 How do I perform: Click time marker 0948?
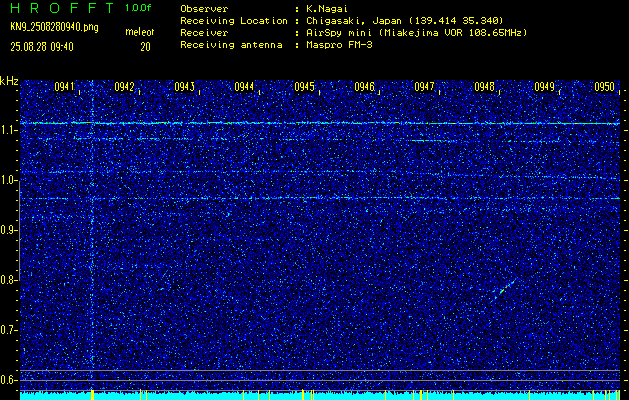484,87
